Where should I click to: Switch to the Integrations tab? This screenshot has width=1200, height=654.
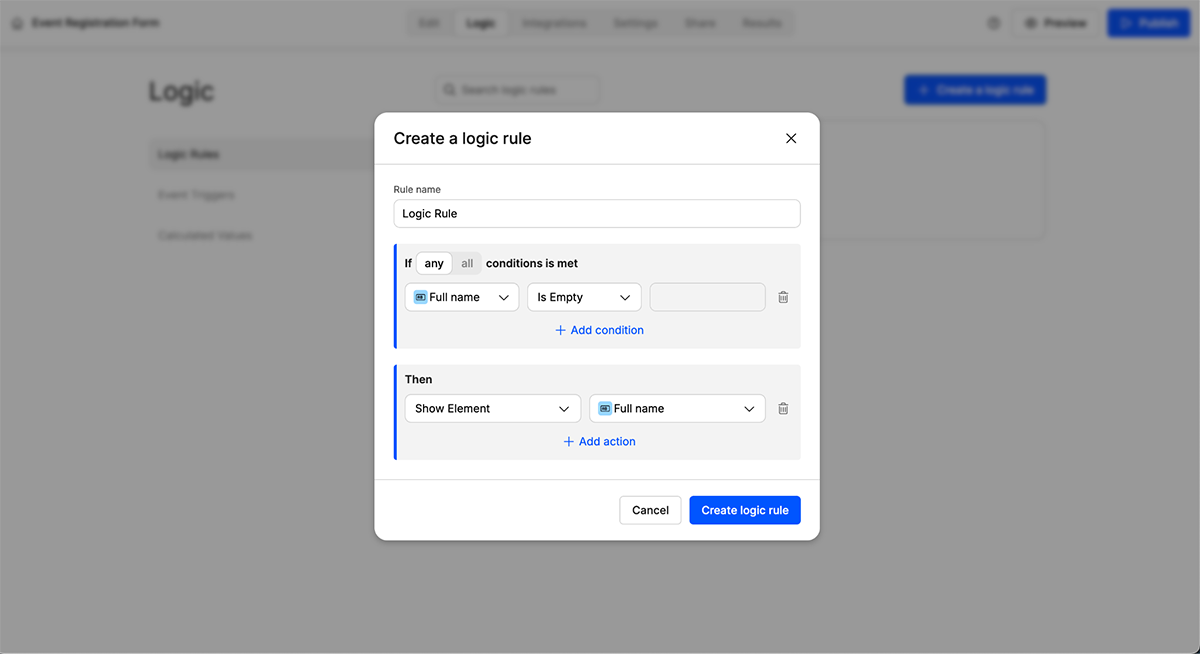pos(554,23)
